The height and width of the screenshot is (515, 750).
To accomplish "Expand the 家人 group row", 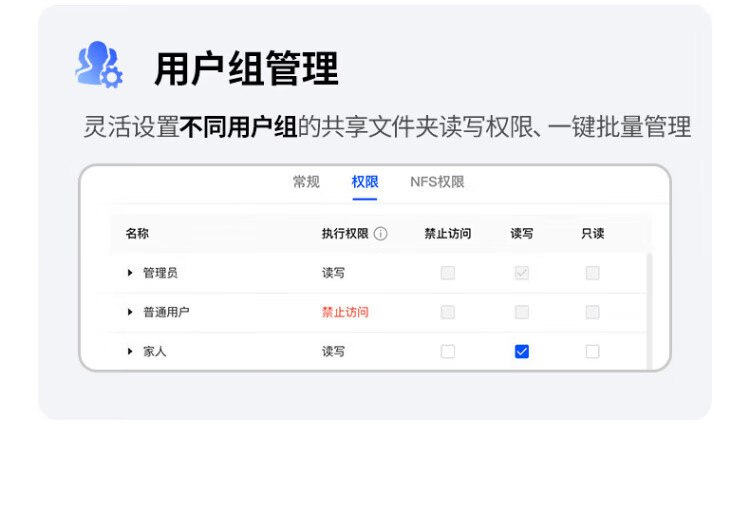I will pos(130,351).
